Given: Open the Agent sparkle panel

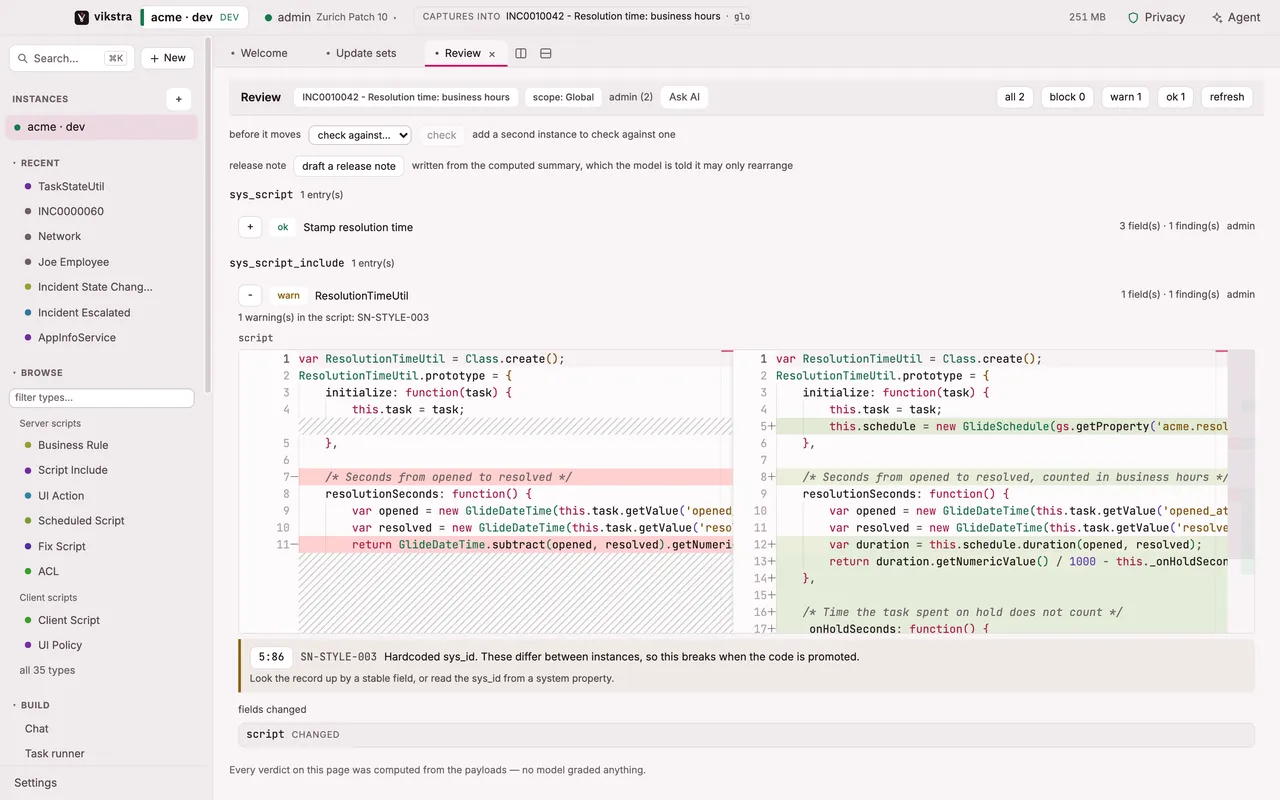Looking at the screenshot, I should click(x=1236, y=17).
